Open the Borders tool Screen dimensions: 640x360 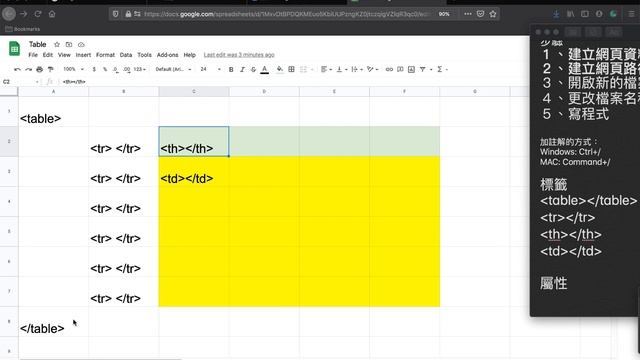(x=291, y=69)
